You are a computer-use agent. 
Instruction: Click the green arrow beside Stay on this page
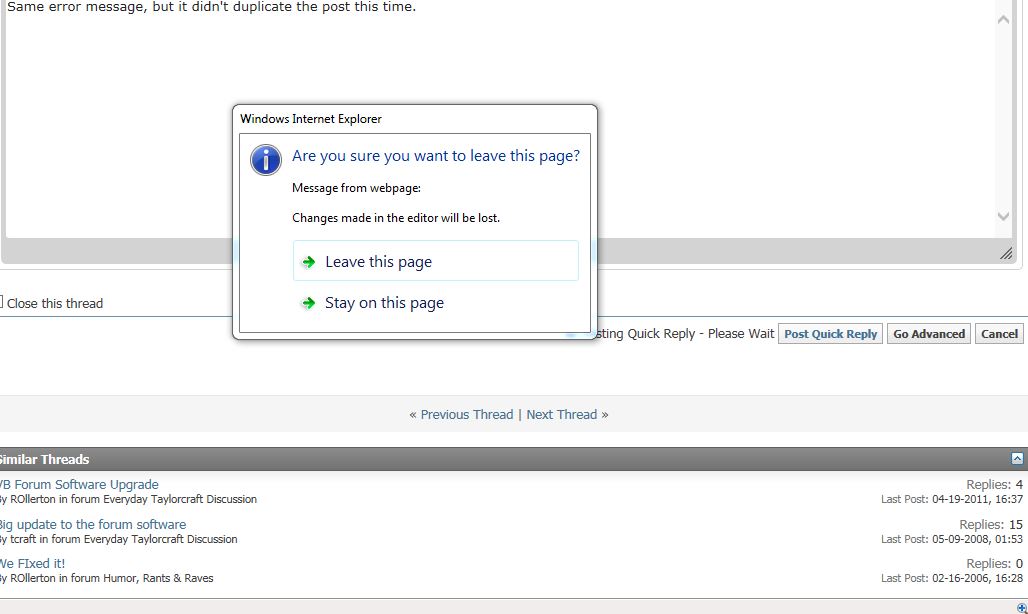(x=307, y=303)
